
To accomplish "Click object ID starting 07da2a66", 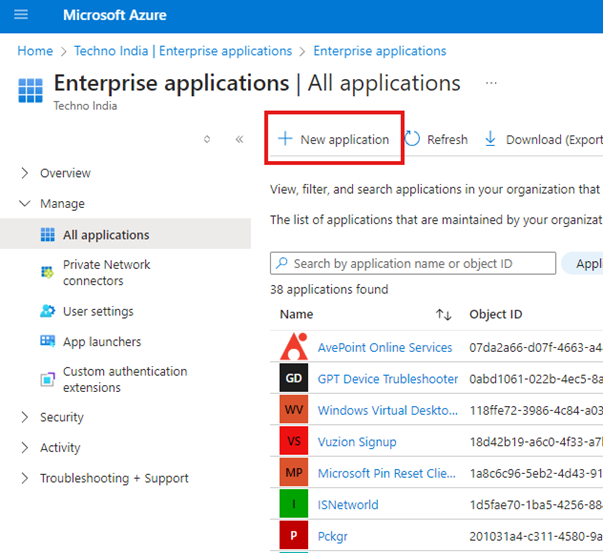I will coord(536,348).
